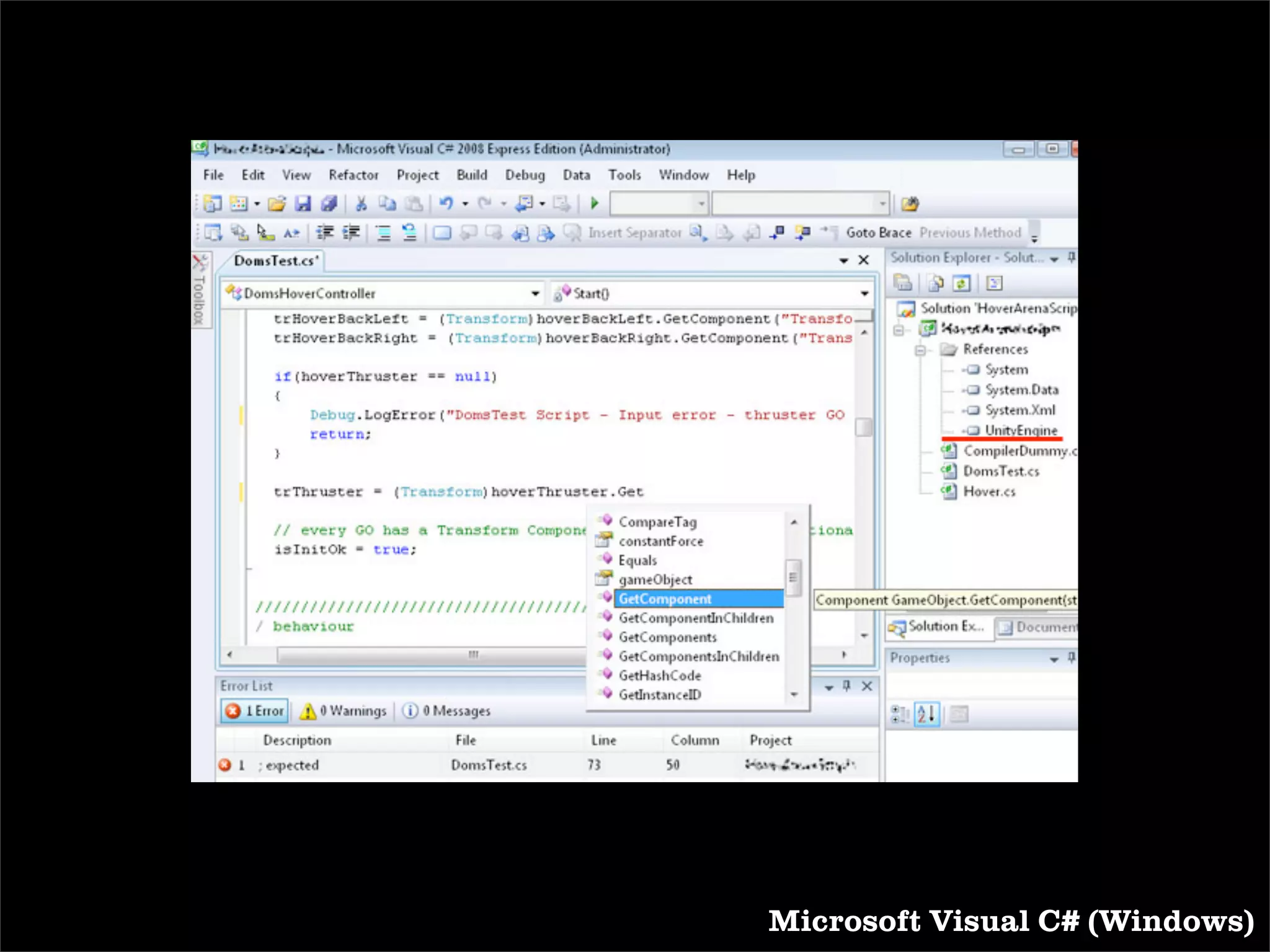Click the Toggle Bookmark rectangle icon
This screenshot has height=952, width=1270.
tap(442, 232)
